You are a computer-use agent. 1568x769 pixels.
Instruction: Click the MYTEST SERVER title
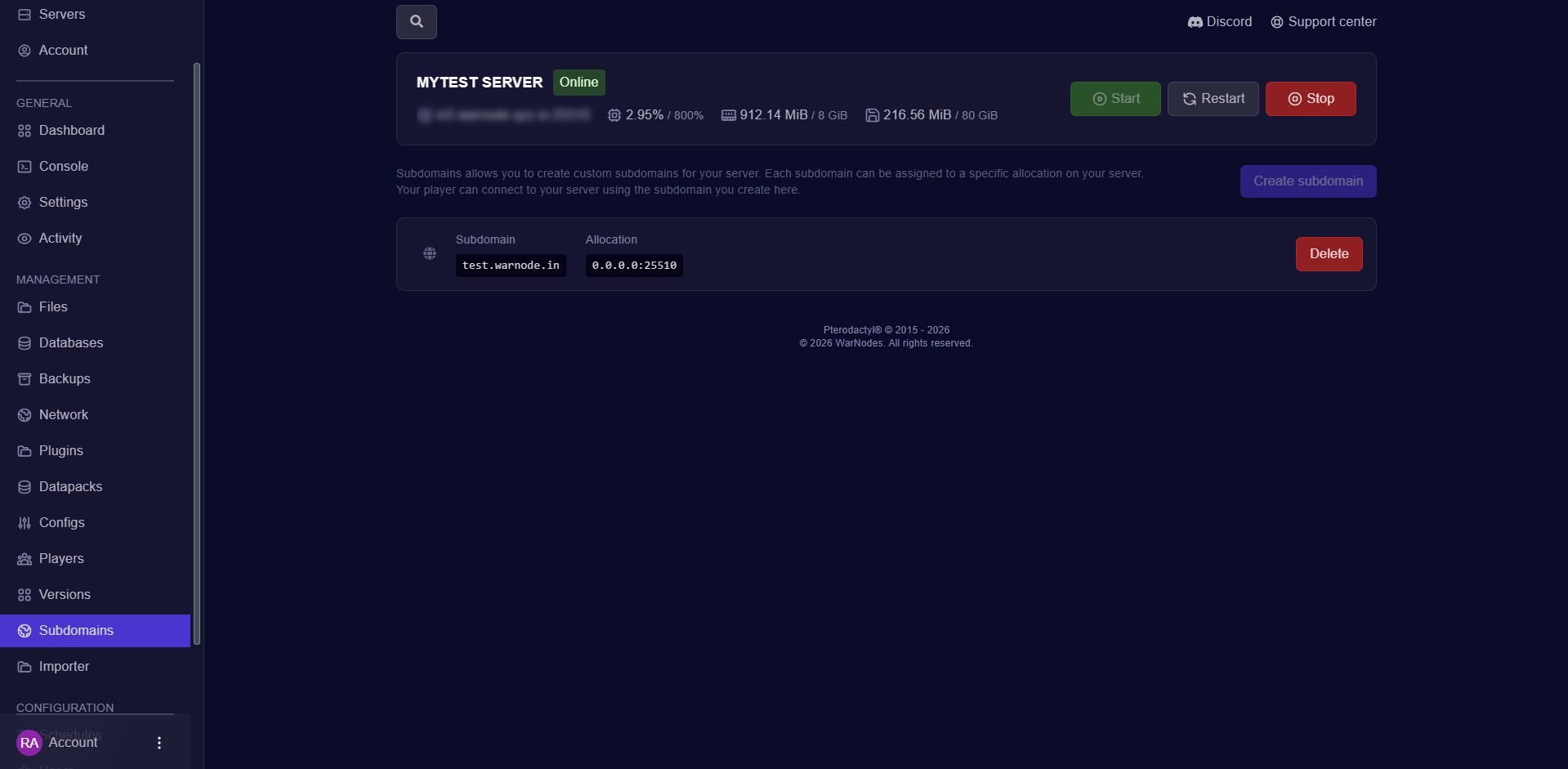coord(480,83)
